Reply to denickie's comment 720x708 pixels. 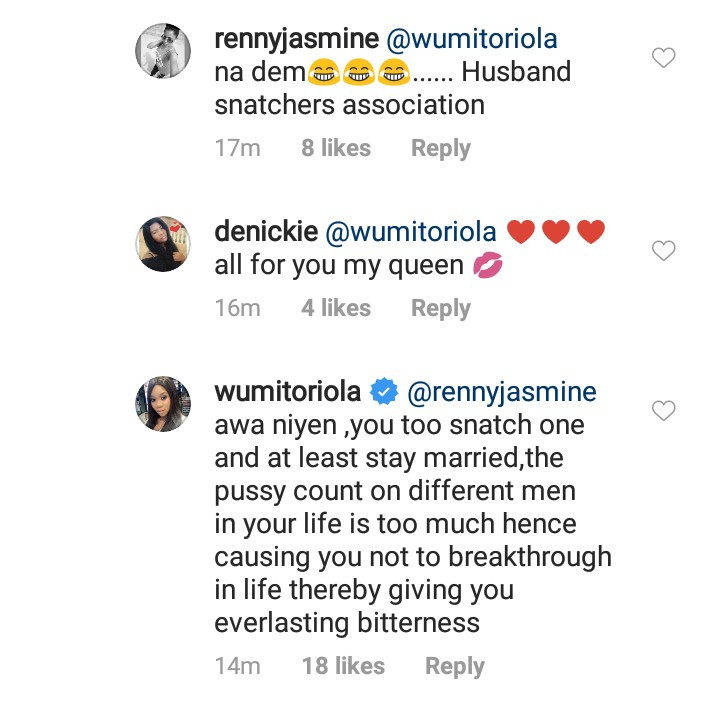[x=440, y=308]
